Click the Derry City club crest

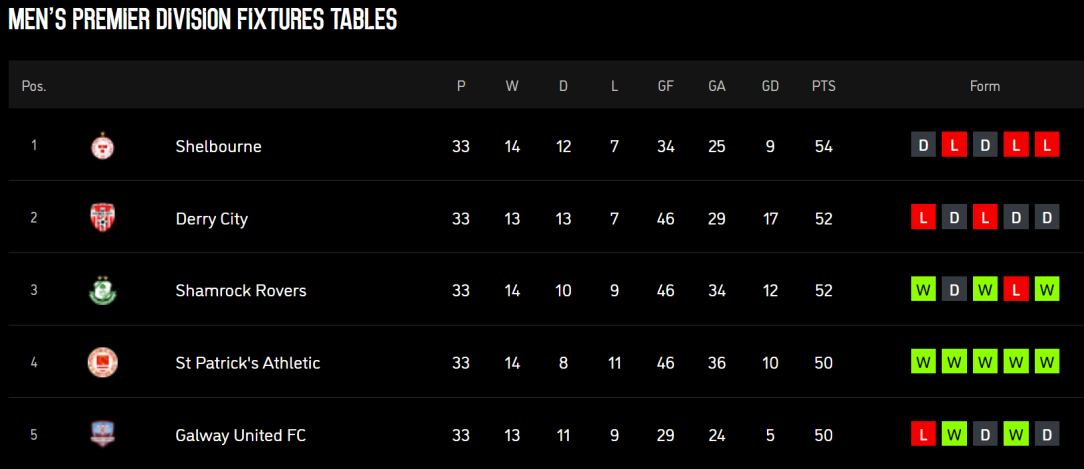[x=102, y=218]
